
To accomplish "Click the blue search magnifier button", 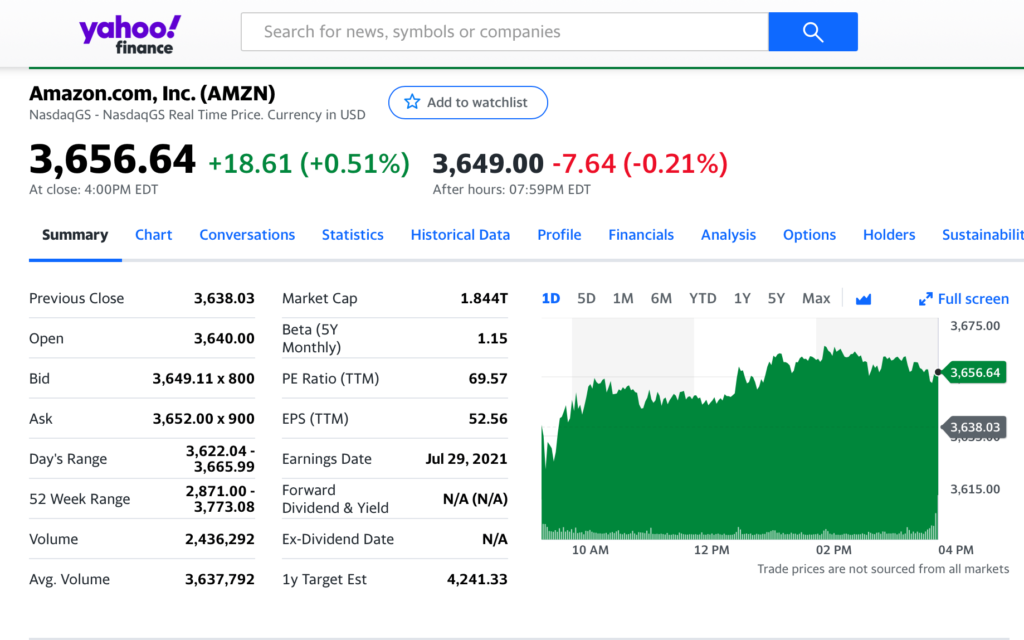I will point(812,32).
